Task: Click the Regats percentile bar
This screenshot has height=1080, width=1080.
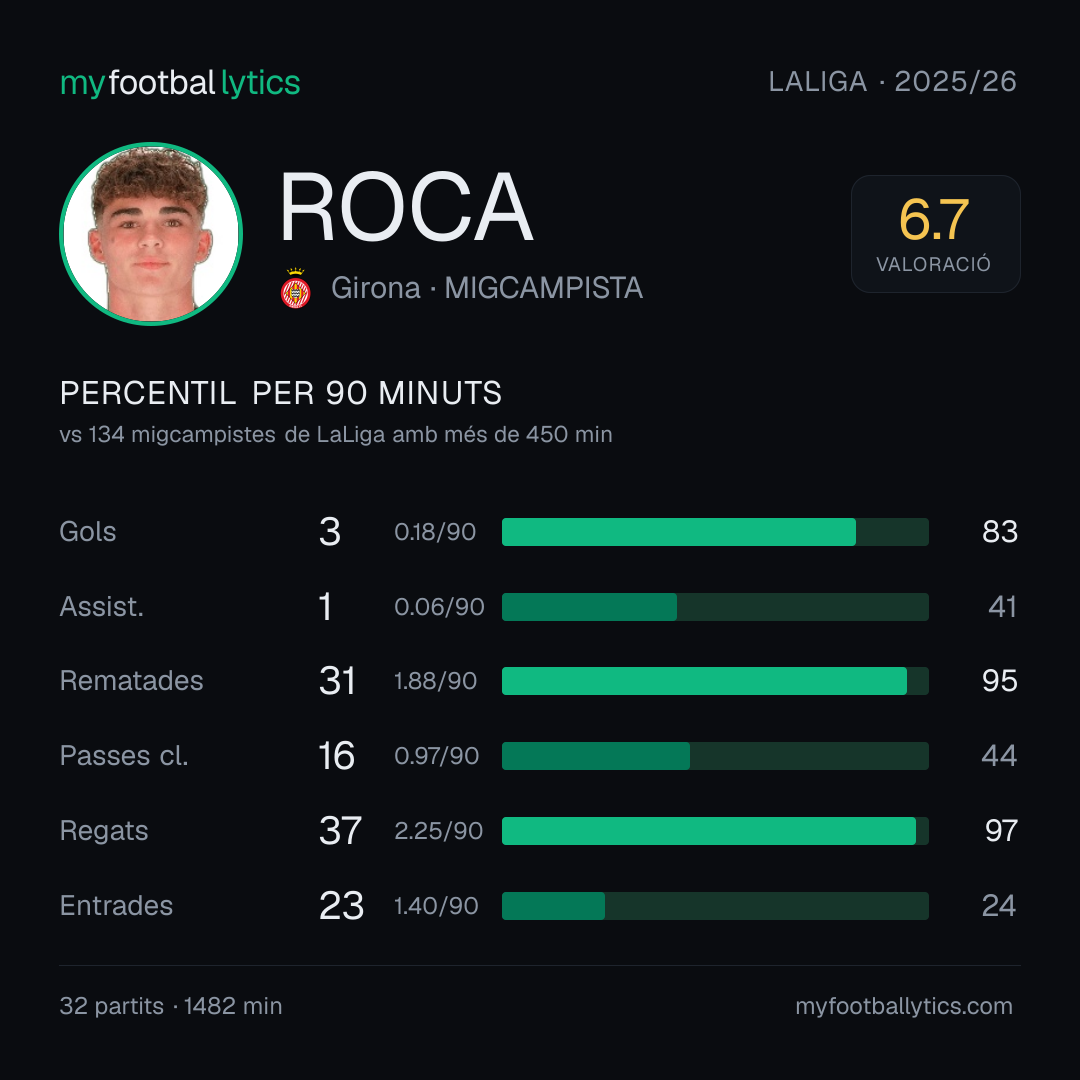Action: click(x=715, y=831)
